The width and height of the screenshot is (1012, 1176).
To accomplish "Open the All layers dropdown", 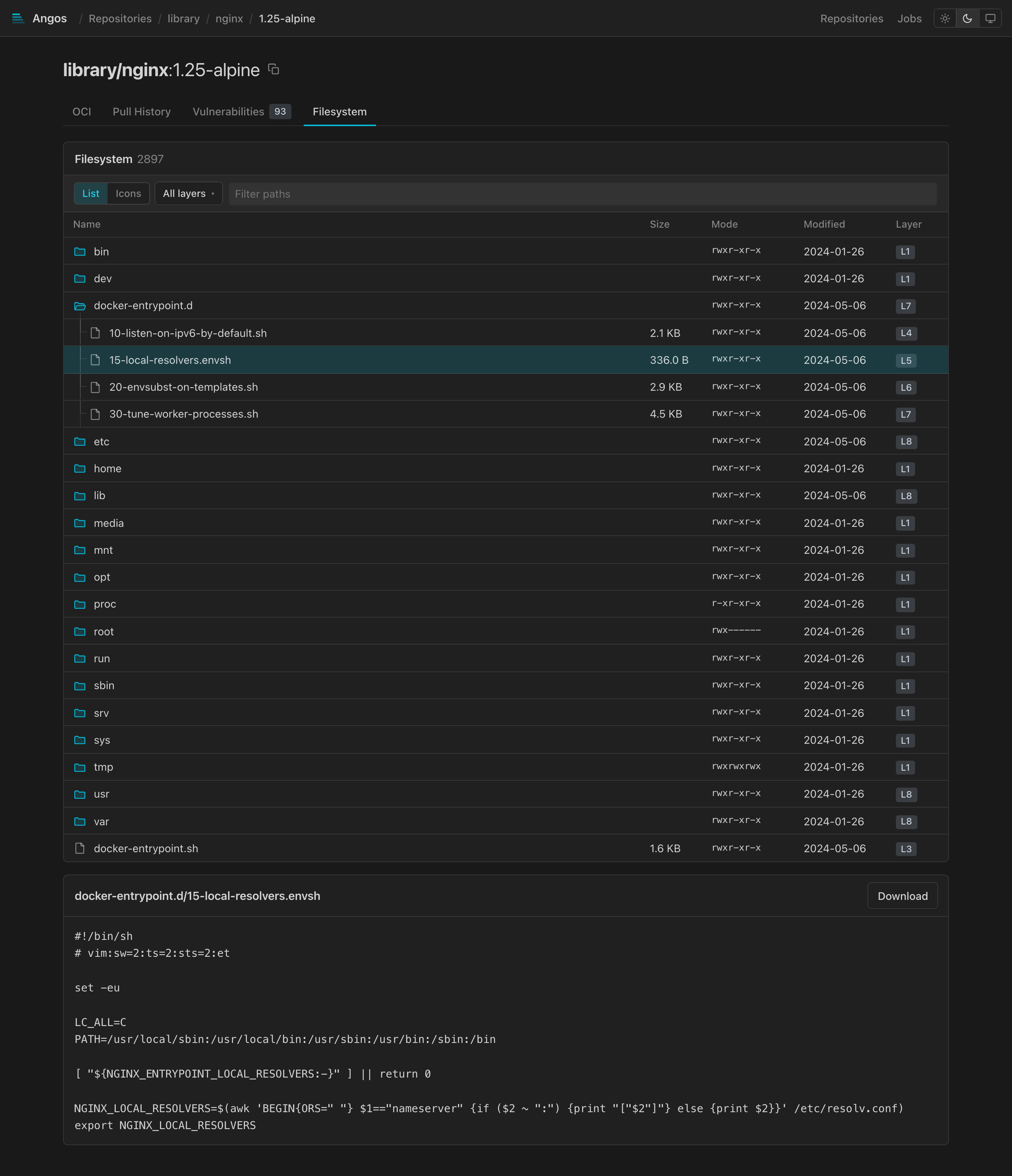I will coord(188,193).
